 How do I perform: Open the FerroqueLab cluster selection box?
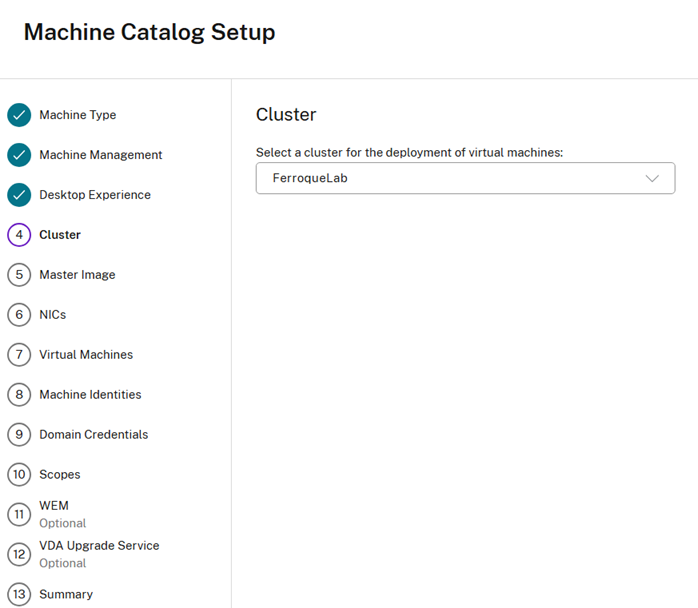pyautogui.click(x=450, y=178)
